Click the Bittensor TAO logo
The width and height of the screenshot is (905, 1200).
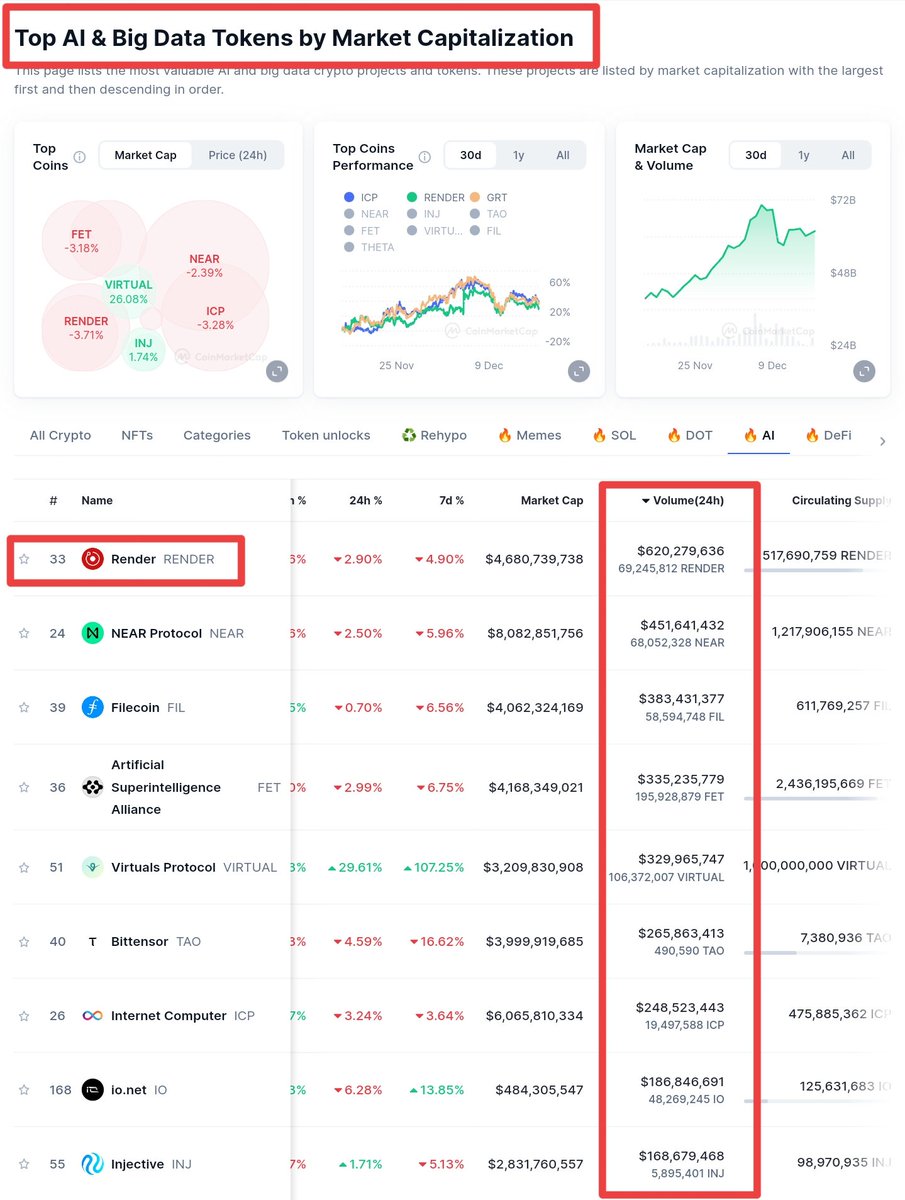click(x=92, y=941)
